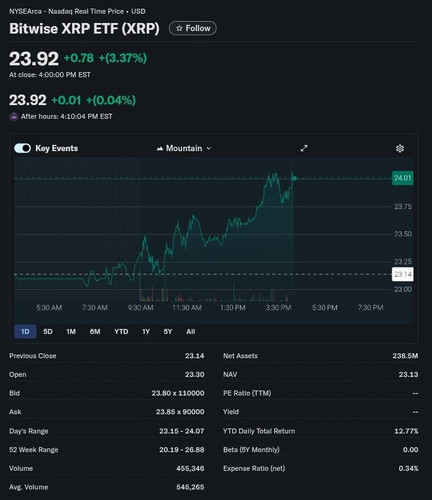This screenshot has height=500, width=432.
Task: Click YTD Daily Total Return value 12.77%
Action: click(406, 431)
